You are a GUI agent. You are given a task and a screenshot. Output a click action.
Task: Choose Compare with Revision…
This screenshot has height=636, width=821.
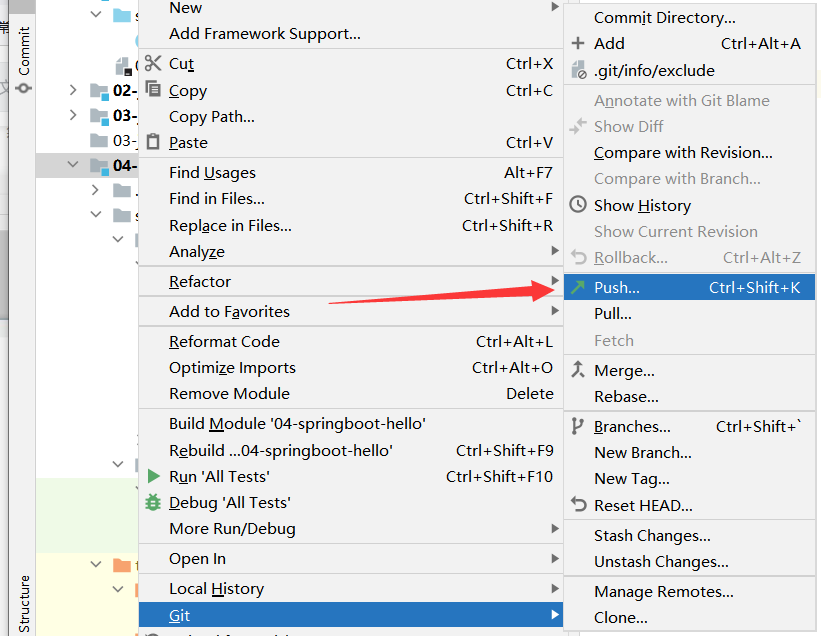pos(690,152)
